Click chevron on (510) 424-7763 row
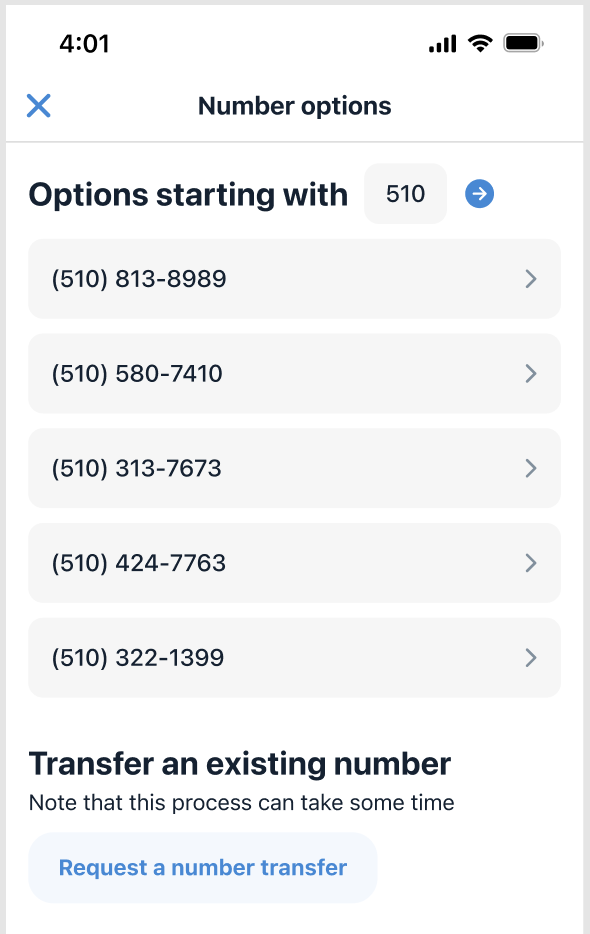 pyautogui.click(x=531, y=563)
